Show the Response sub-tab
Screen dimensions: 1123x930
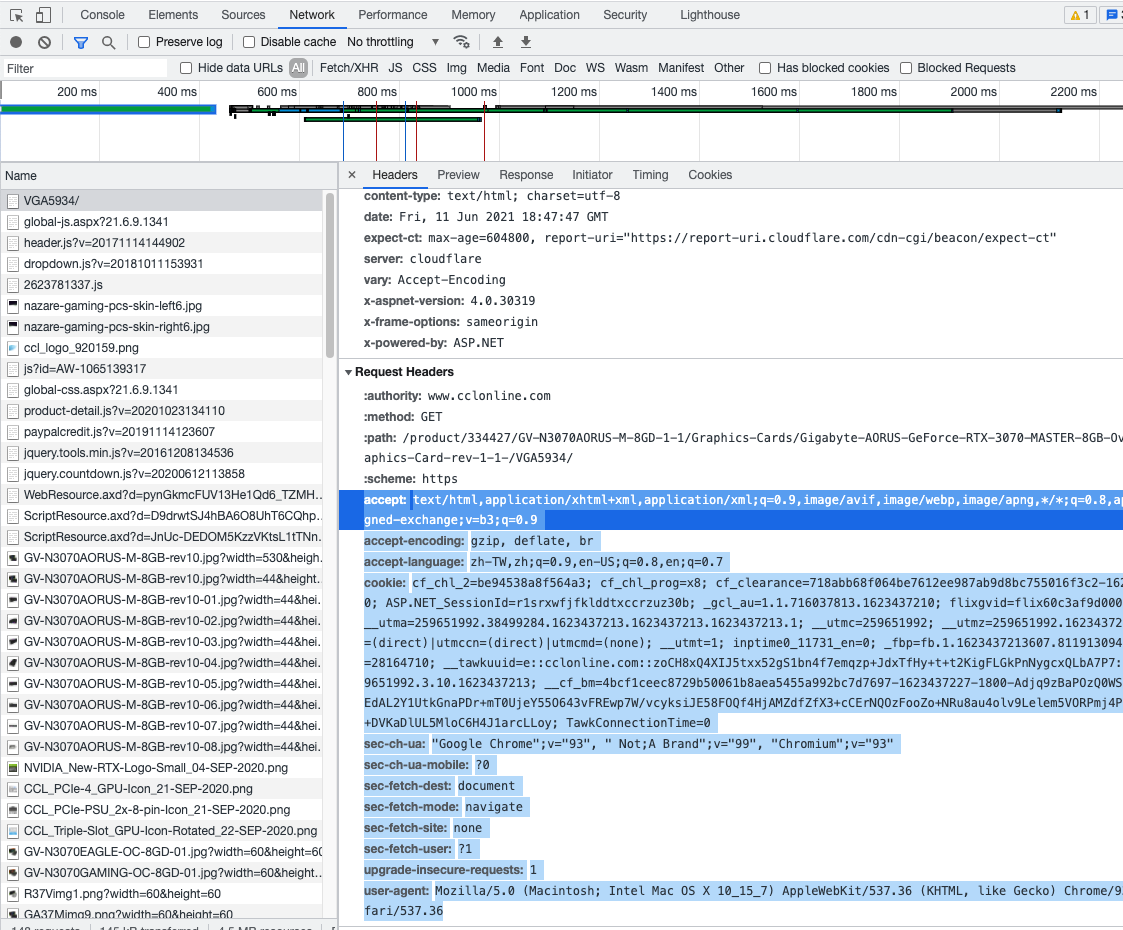tap(526, 175)
